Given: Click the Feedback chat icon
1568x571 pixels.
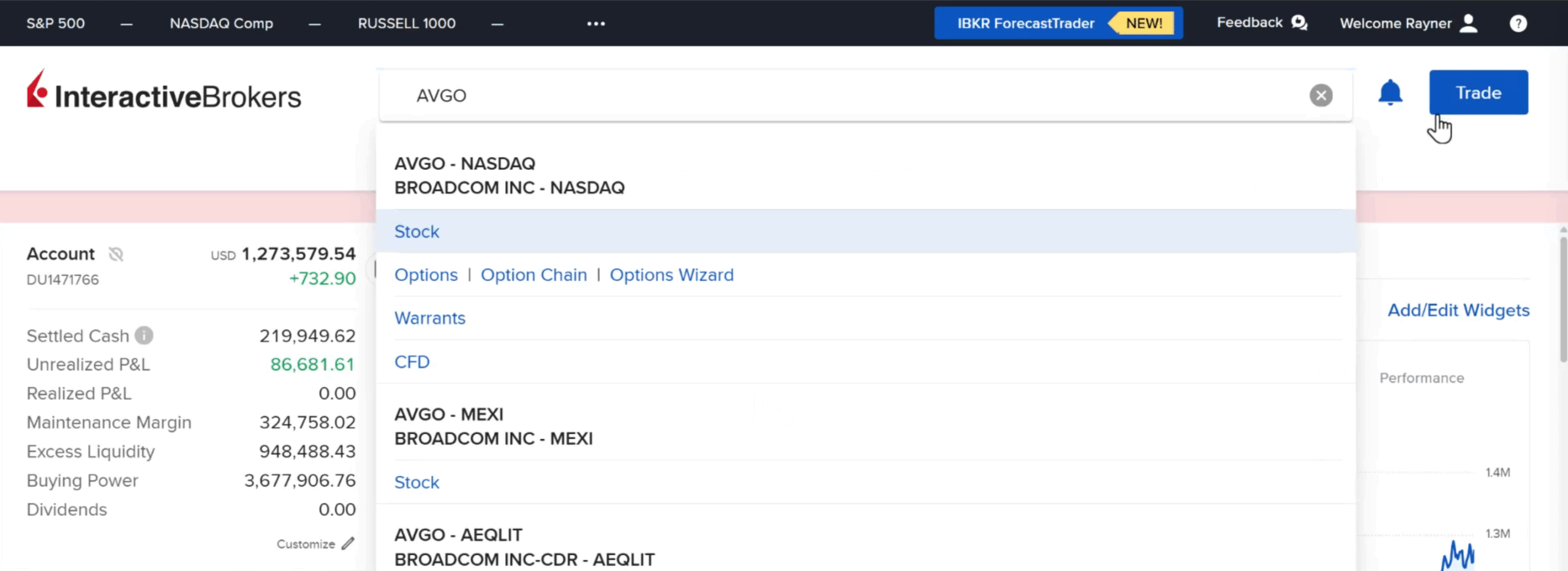Looking at the screenshot, I should tap(1298, 23).
